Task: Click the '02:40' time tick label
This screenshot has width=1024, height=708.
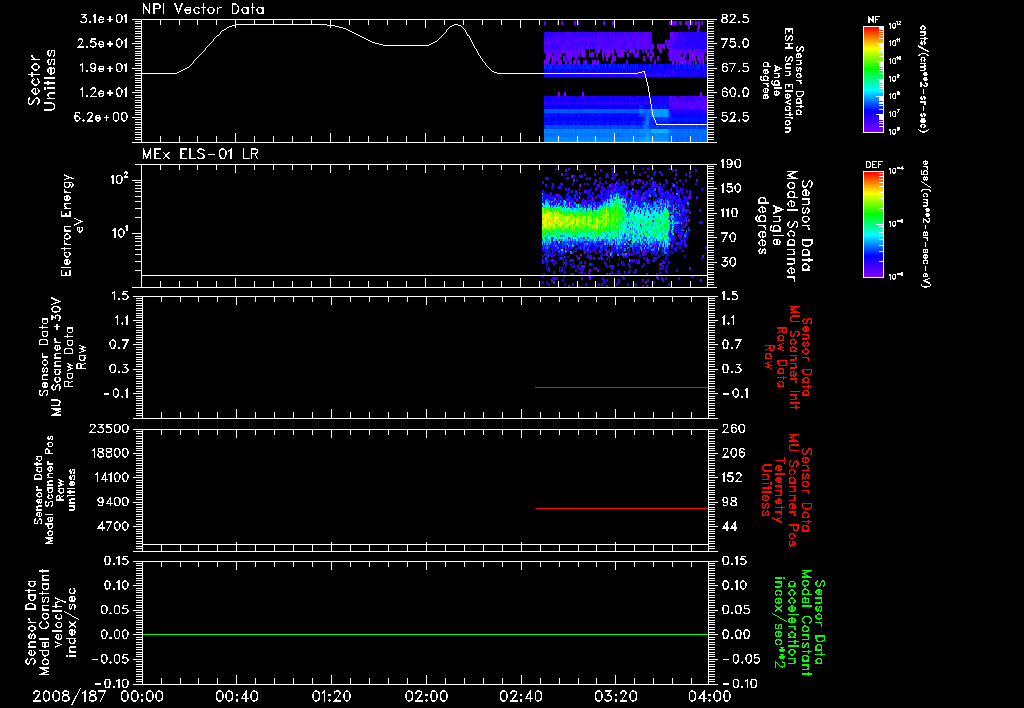Action: [x=521, y=696]
